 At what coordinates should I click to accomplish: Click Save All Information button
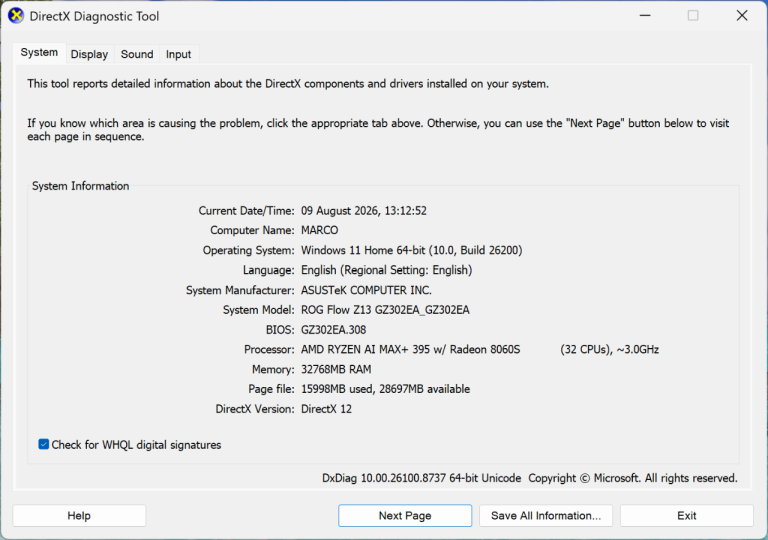point(546,515)
